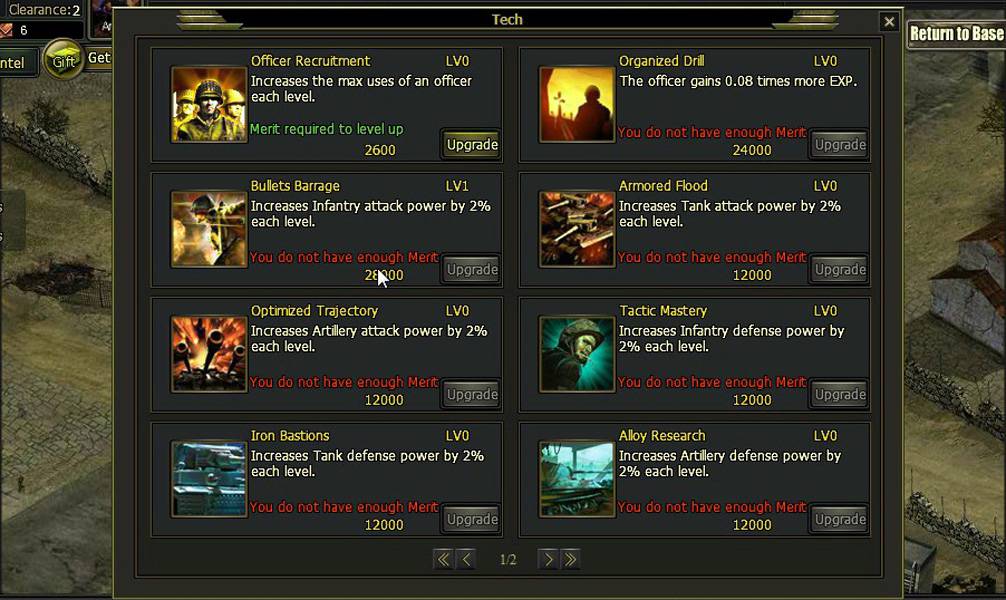Click the Iron Bastions tank icon
The image size is (1006, 600).
[x=209, y=479]
